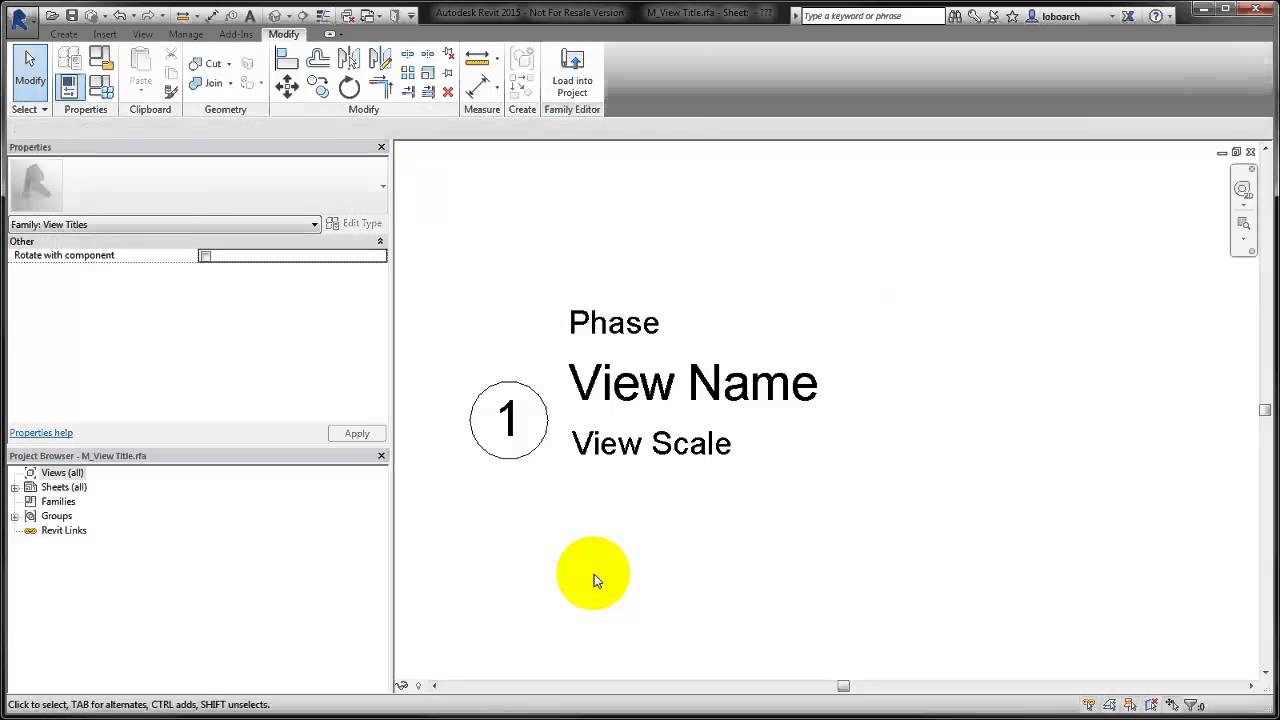Screen dimensions: 1280x720
Task: Switch to the Insert ribbon tab
Action: (105, 34)
